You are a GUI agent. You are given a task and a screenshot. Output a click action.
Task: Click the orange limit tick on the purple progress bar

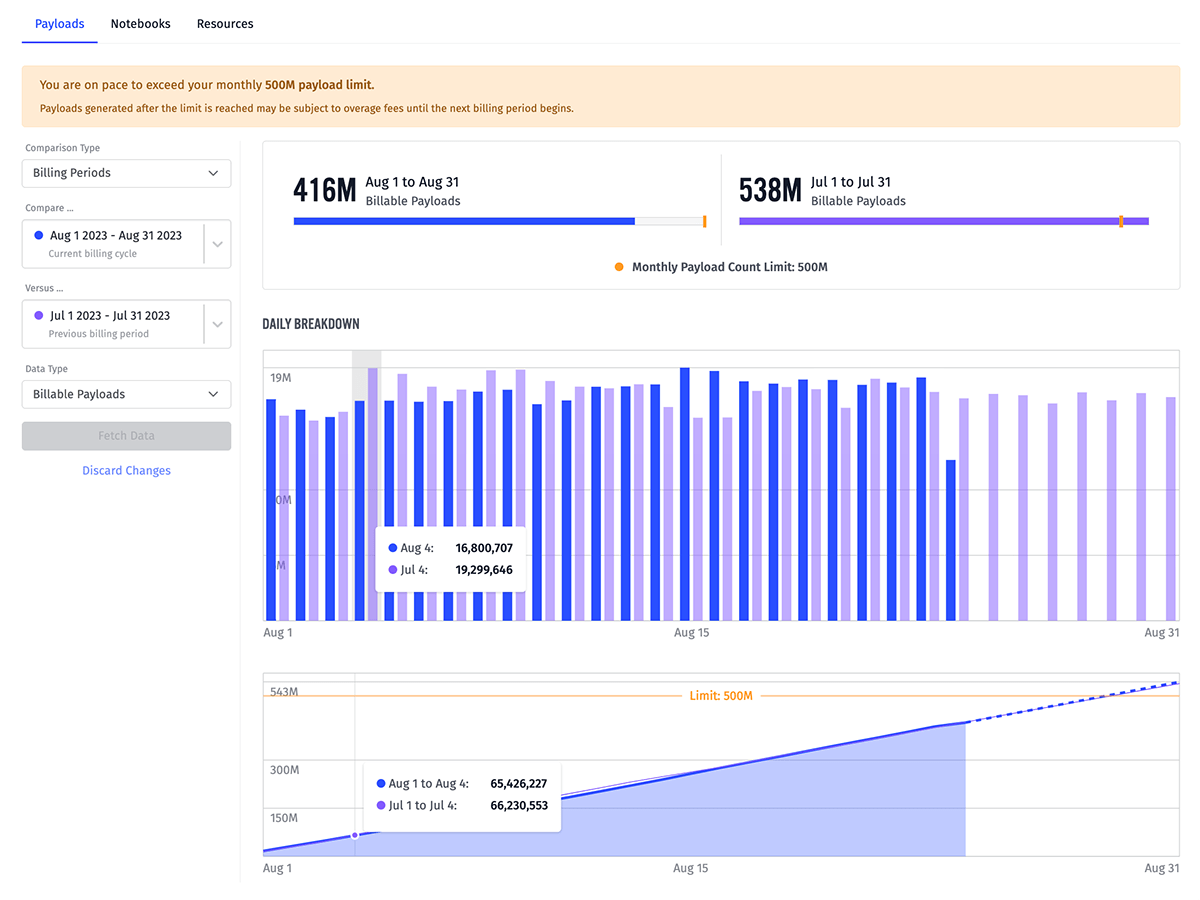(1121, 221)
